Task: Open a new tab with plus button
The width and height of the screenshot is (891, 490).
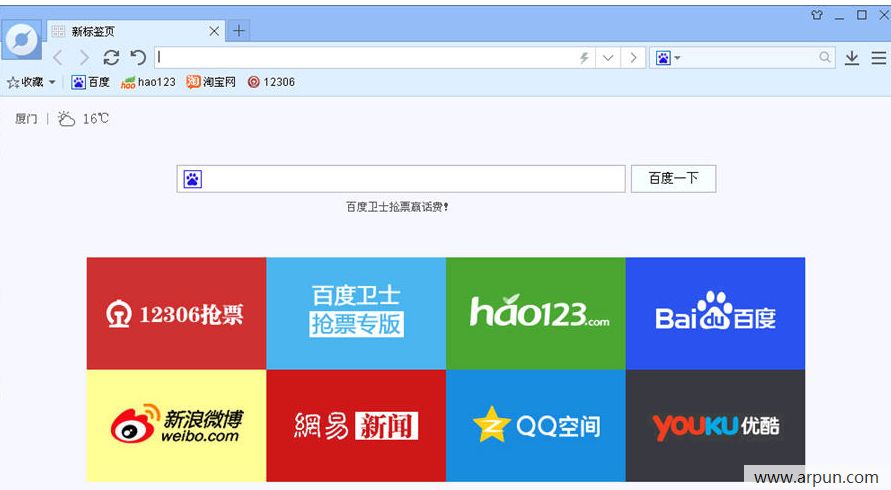Action: click(x=239, y=31)
